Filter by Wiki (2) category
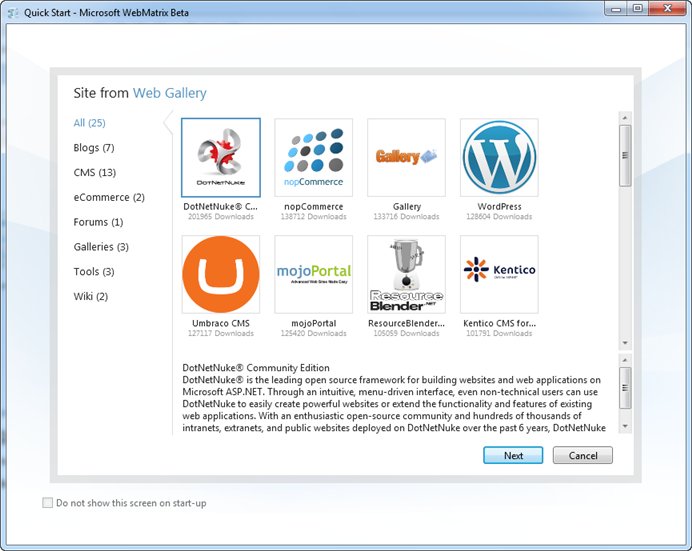This screenshot has width=692, height=551. (x=91, y=296)
